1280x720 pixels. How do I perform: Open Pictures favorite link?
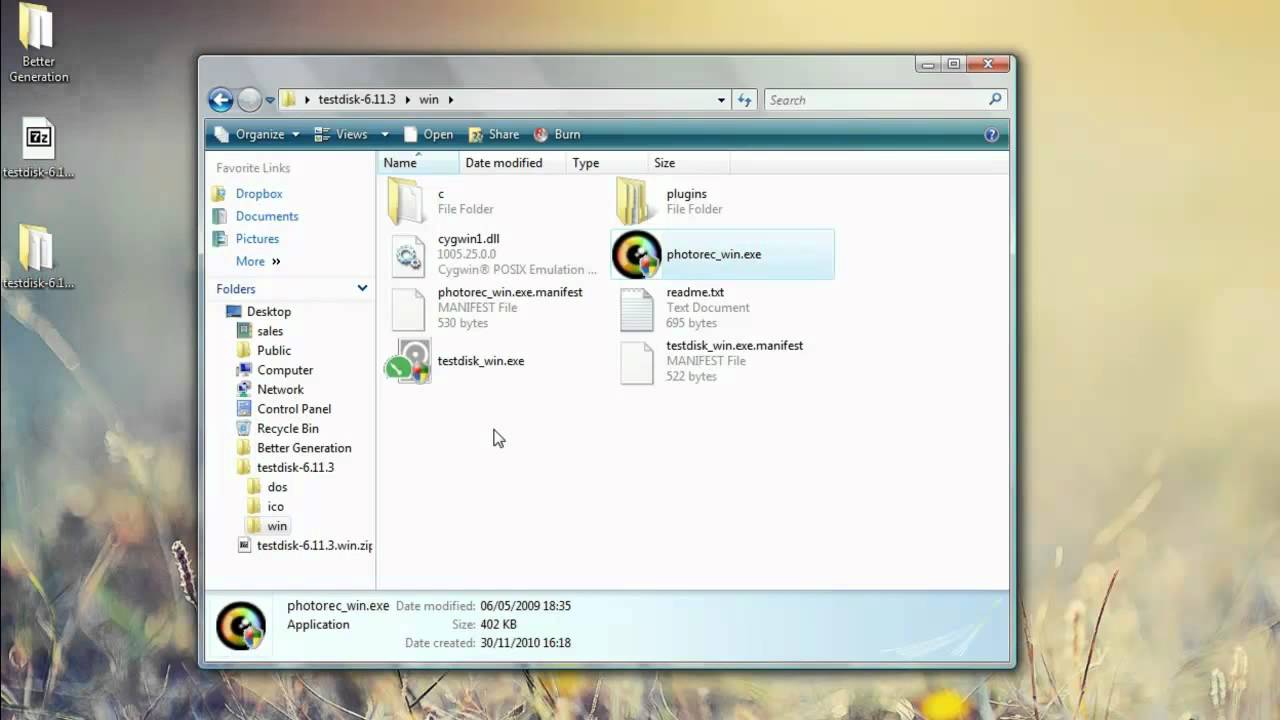pyautogui.click(x=257, y=238)
